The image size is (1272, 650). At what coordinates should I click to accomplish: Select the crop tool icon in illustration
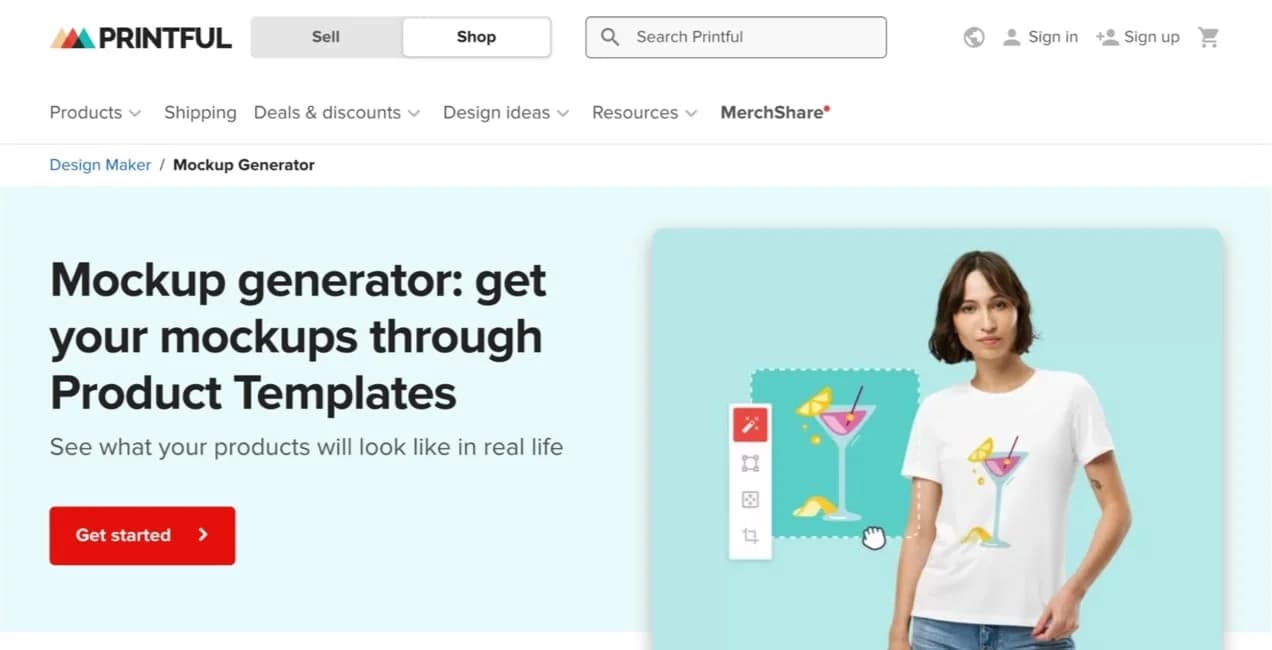[x=750, y=536]
